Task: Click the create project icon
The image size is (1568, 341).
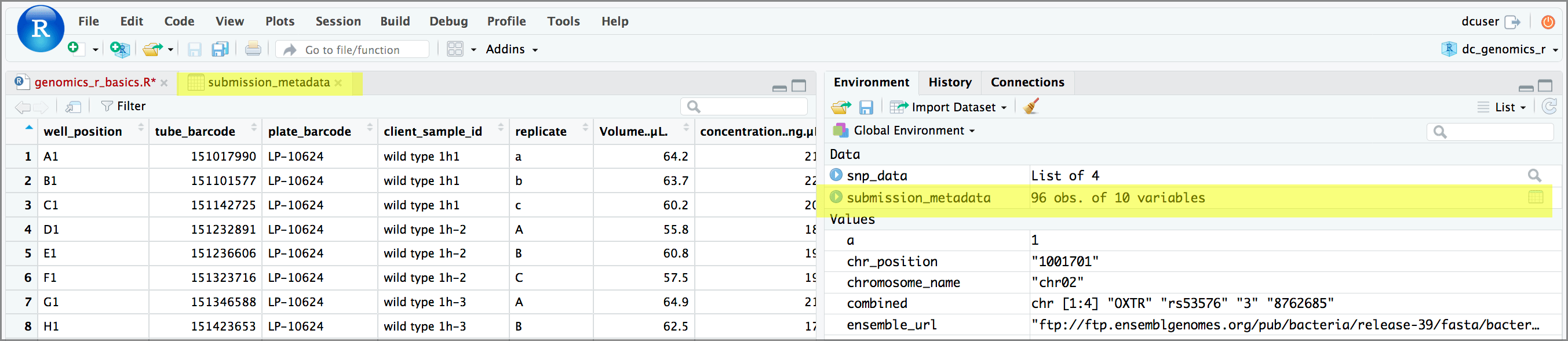Action: pyautogui.click(x=120, y=49)
